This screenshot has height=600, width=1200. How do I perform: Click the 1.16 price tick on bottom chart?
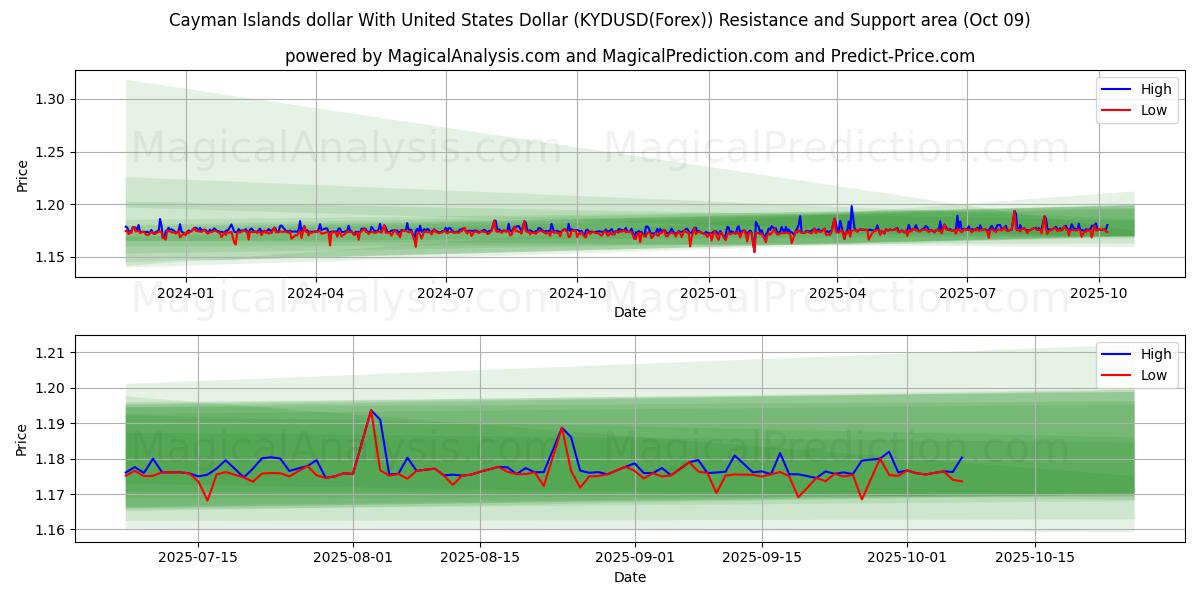pos(50,530)
